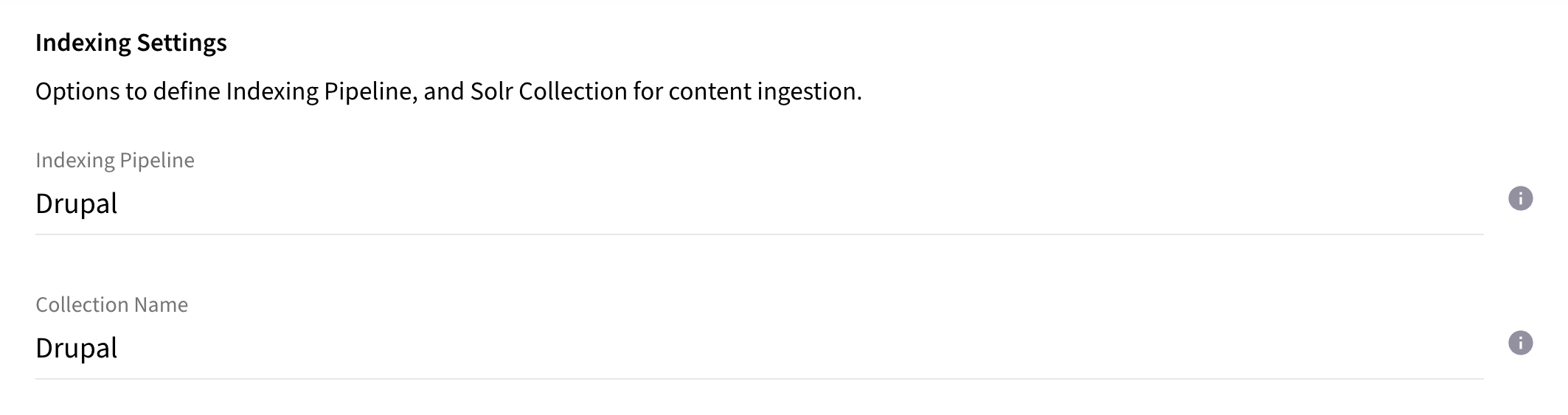The height and width of the screenshot is (415, 1568).
Task: Place cursor after Drupal in Collection Name
Action: pyautogui.click(x=119, y=348)
